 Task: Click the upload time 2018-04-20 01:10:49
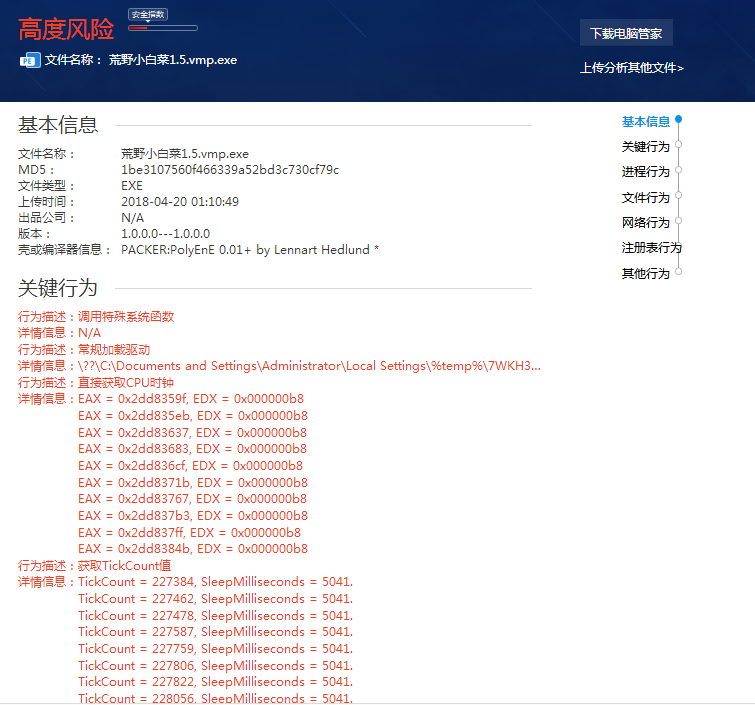click(180, 202)
